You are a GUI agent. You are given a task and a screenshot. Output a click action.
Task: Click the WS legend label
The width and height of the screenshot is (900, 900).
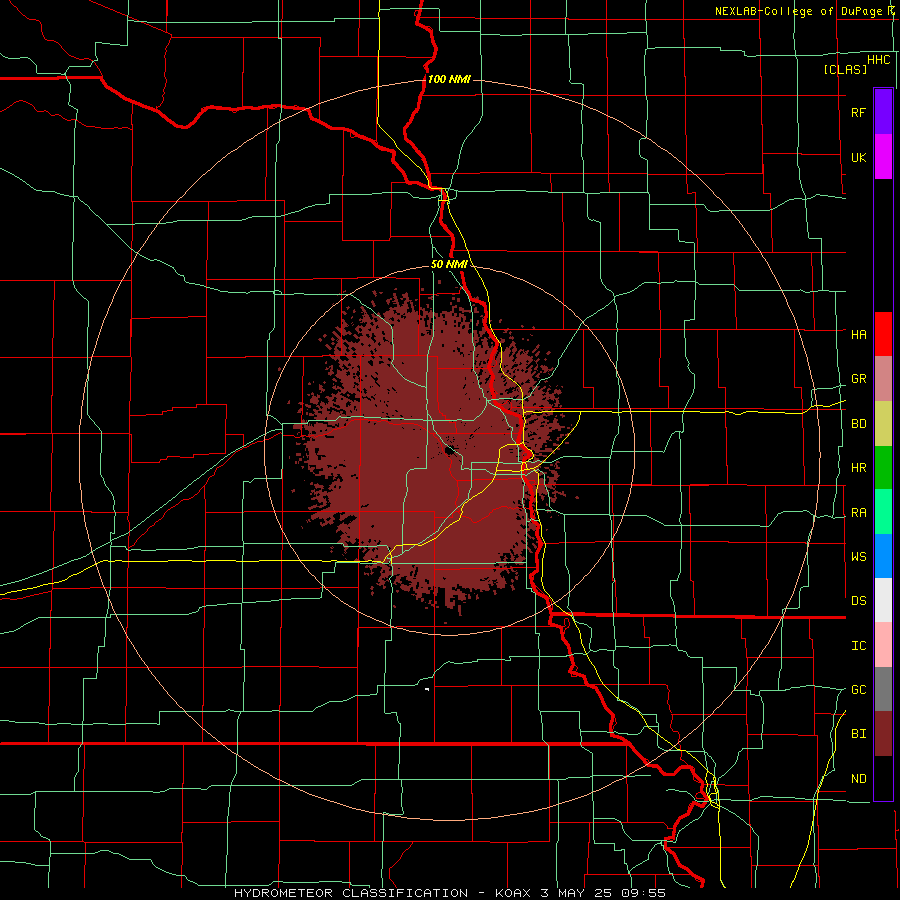tap(858, 556)
